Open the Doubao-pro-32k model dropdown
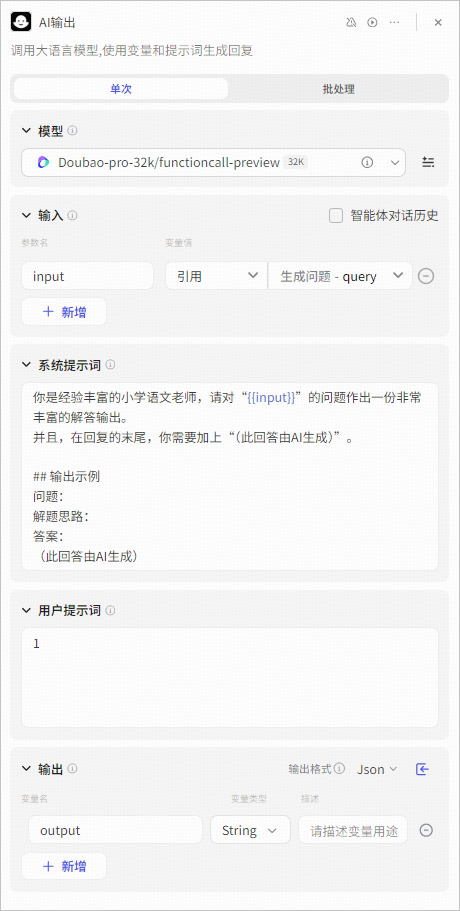The width and height of the screenshot is (460, 911). (213, 163)
